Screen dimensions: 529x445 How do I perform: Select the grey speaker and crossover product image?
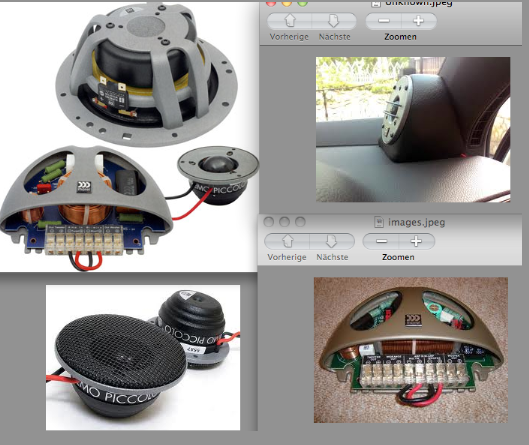[x=129, y=136]
